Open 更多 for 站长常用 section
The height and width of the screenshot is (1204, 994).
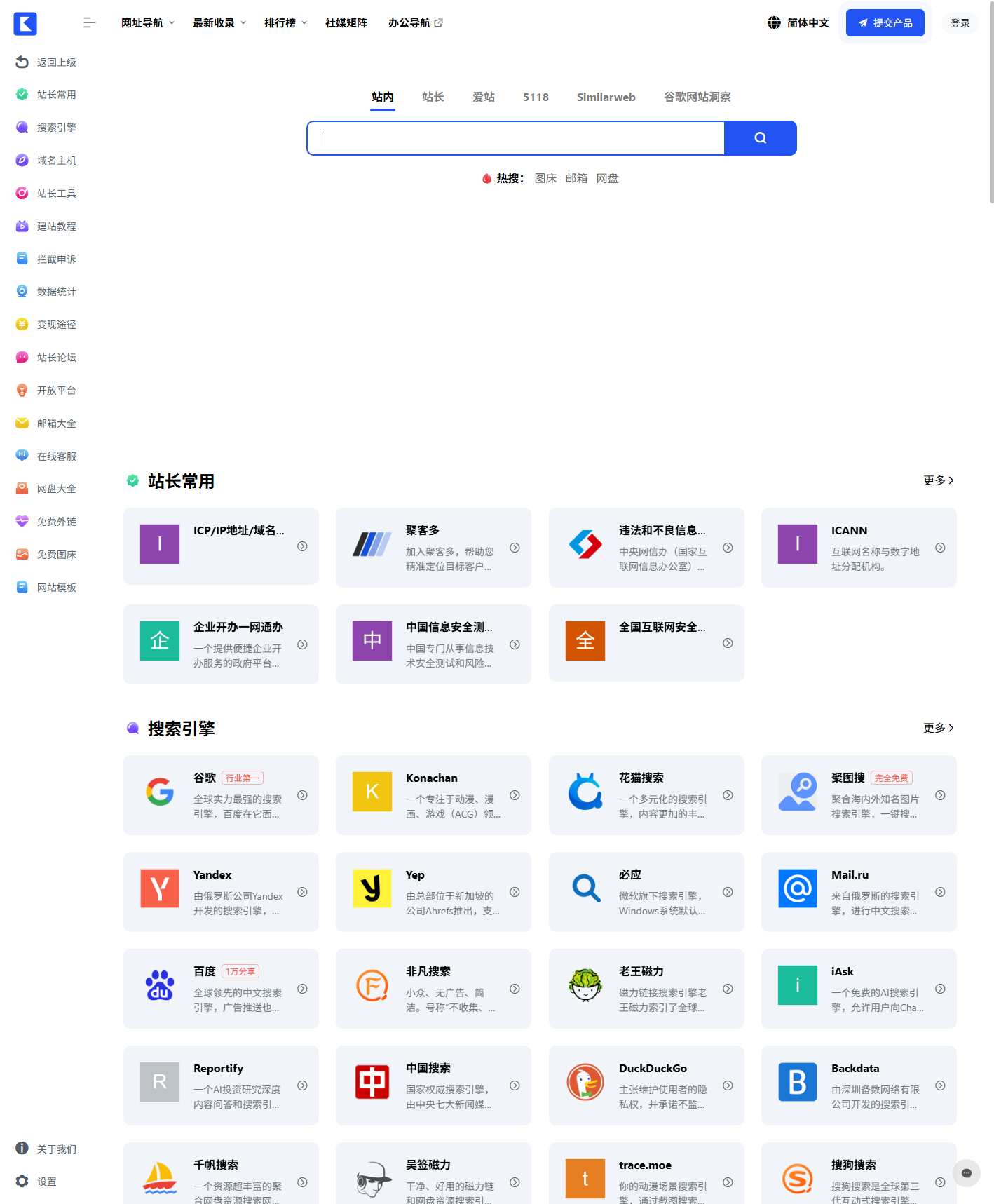[939, 480]
